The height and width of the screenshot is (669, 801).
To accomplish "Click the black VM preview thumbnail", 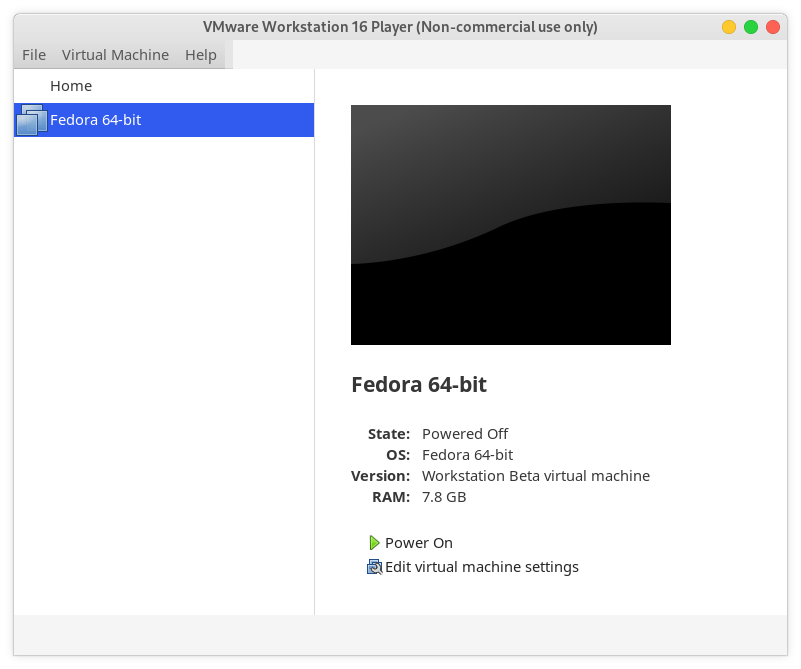I will [x=510, y=225].
